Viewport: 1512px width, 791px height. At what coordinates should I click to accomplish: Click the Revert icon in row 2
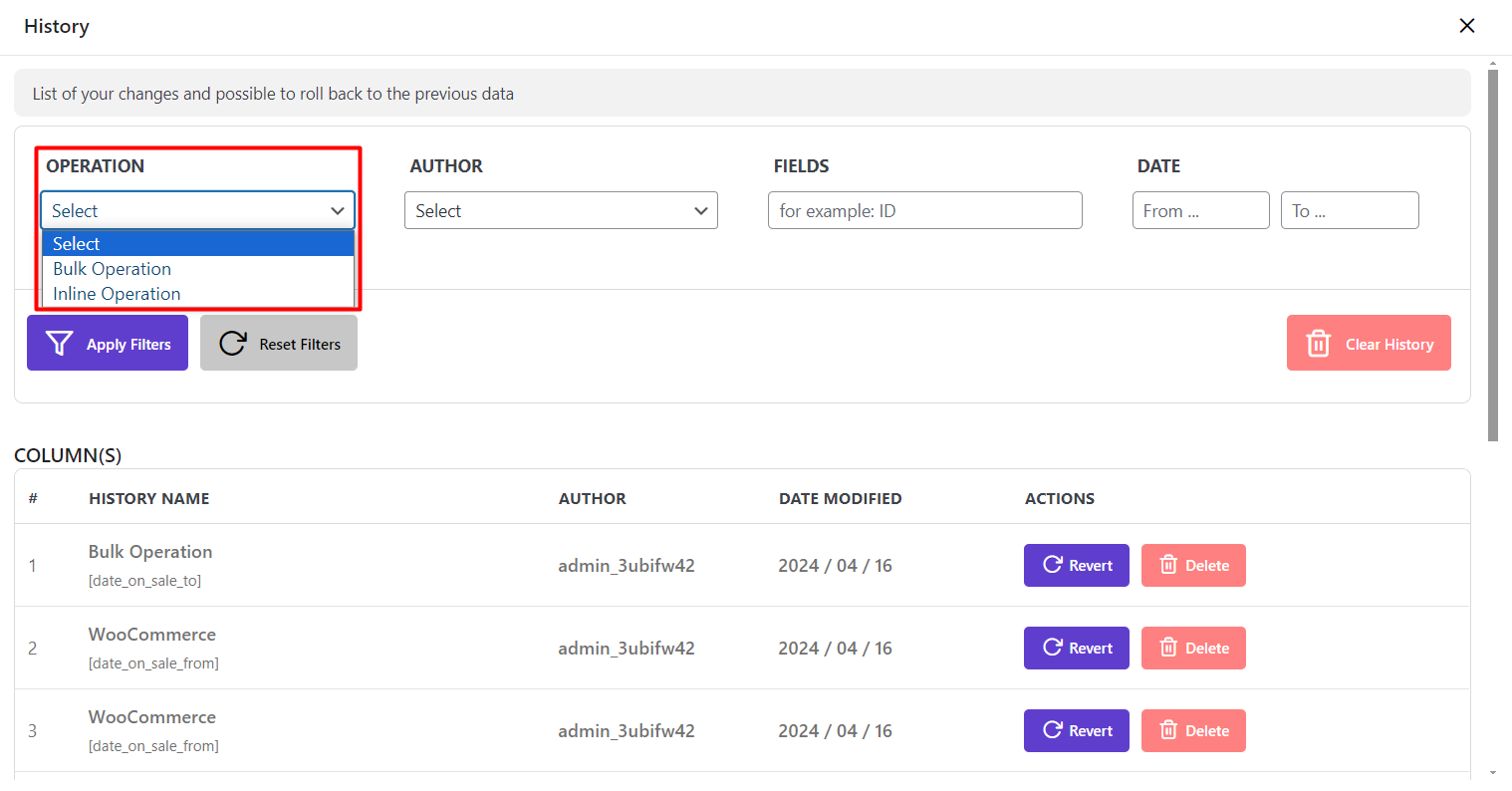pos(1052,648)
